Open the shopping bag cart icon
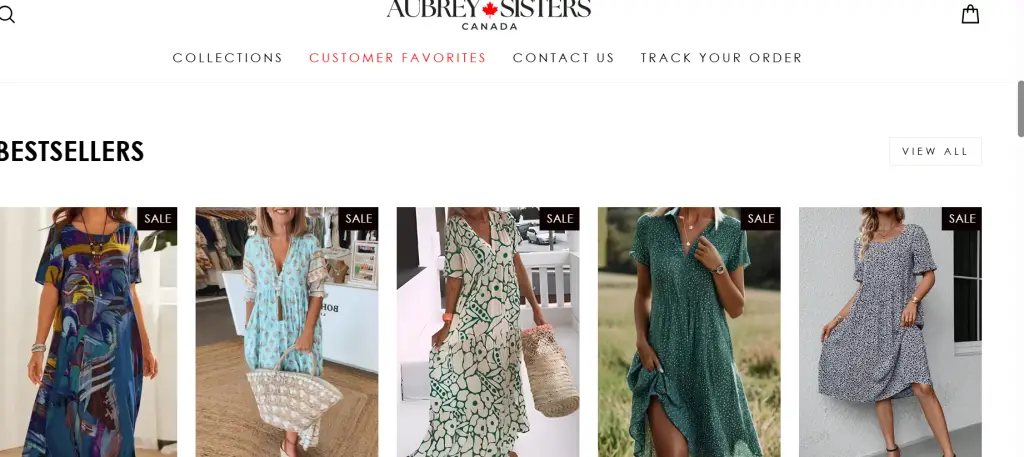 [970, 14]
